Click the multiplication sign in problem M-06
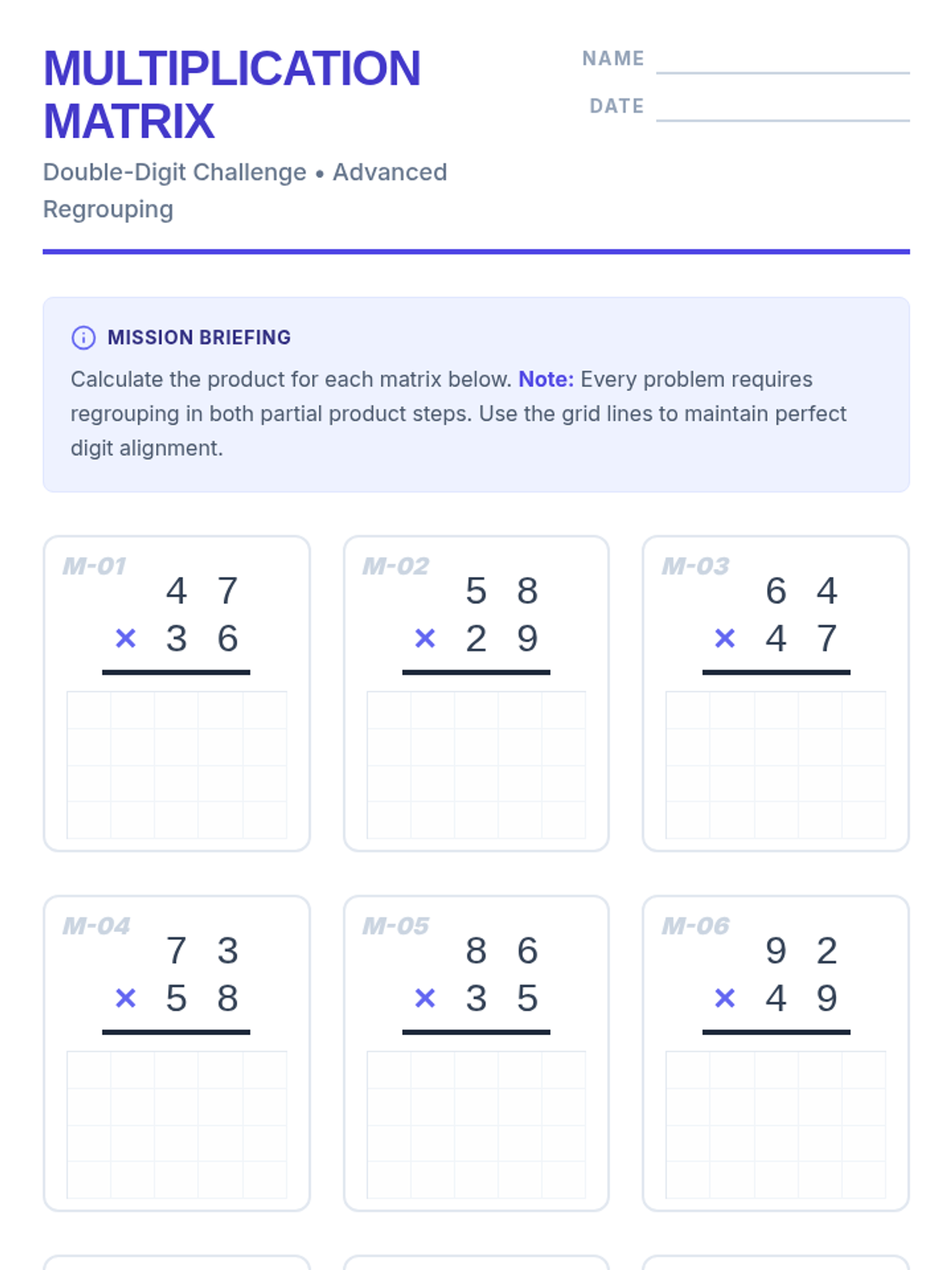The height and width of the screenshot is (1270, 952). tap(724, 998)
